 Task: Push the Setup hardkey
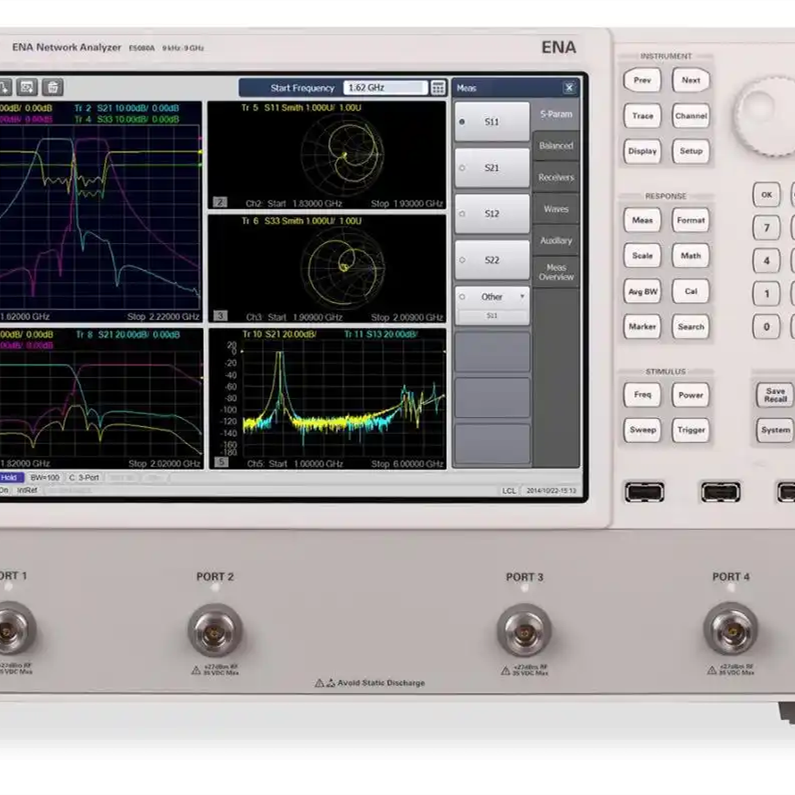click(x=691, y=151)
